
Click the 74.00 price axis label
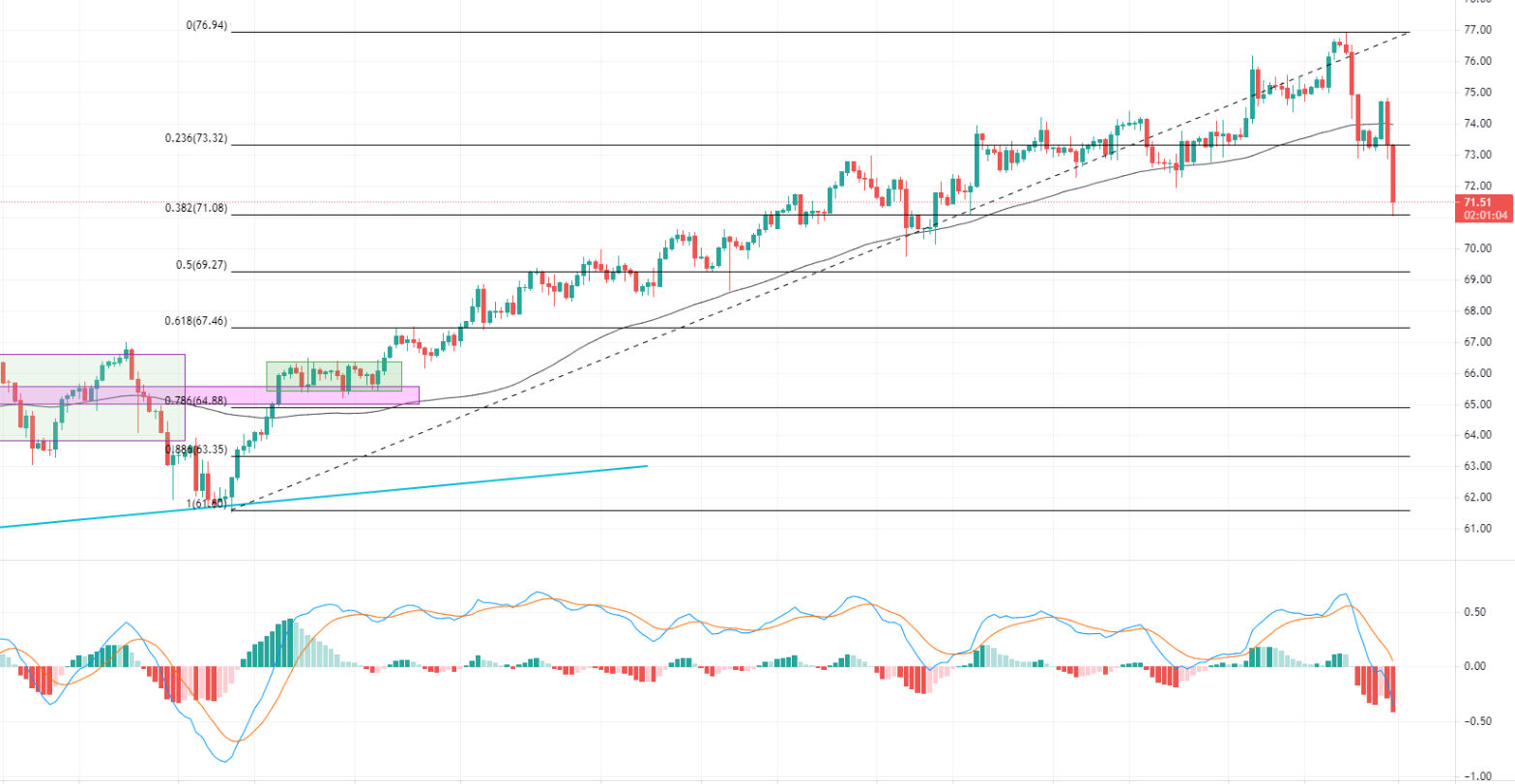[1476, 124]
